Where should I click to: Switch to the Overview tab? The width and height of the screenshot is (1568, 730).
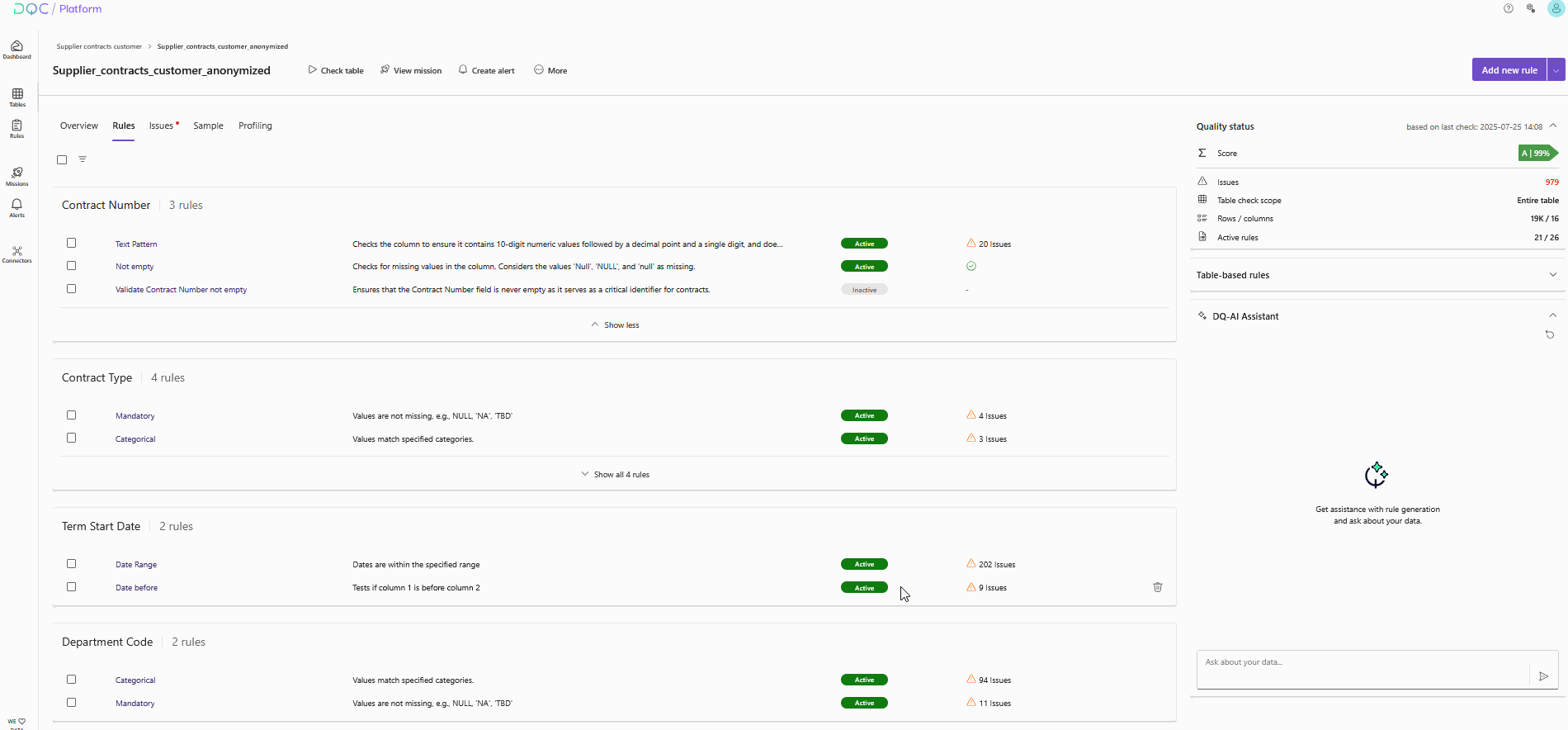(79, 126)
